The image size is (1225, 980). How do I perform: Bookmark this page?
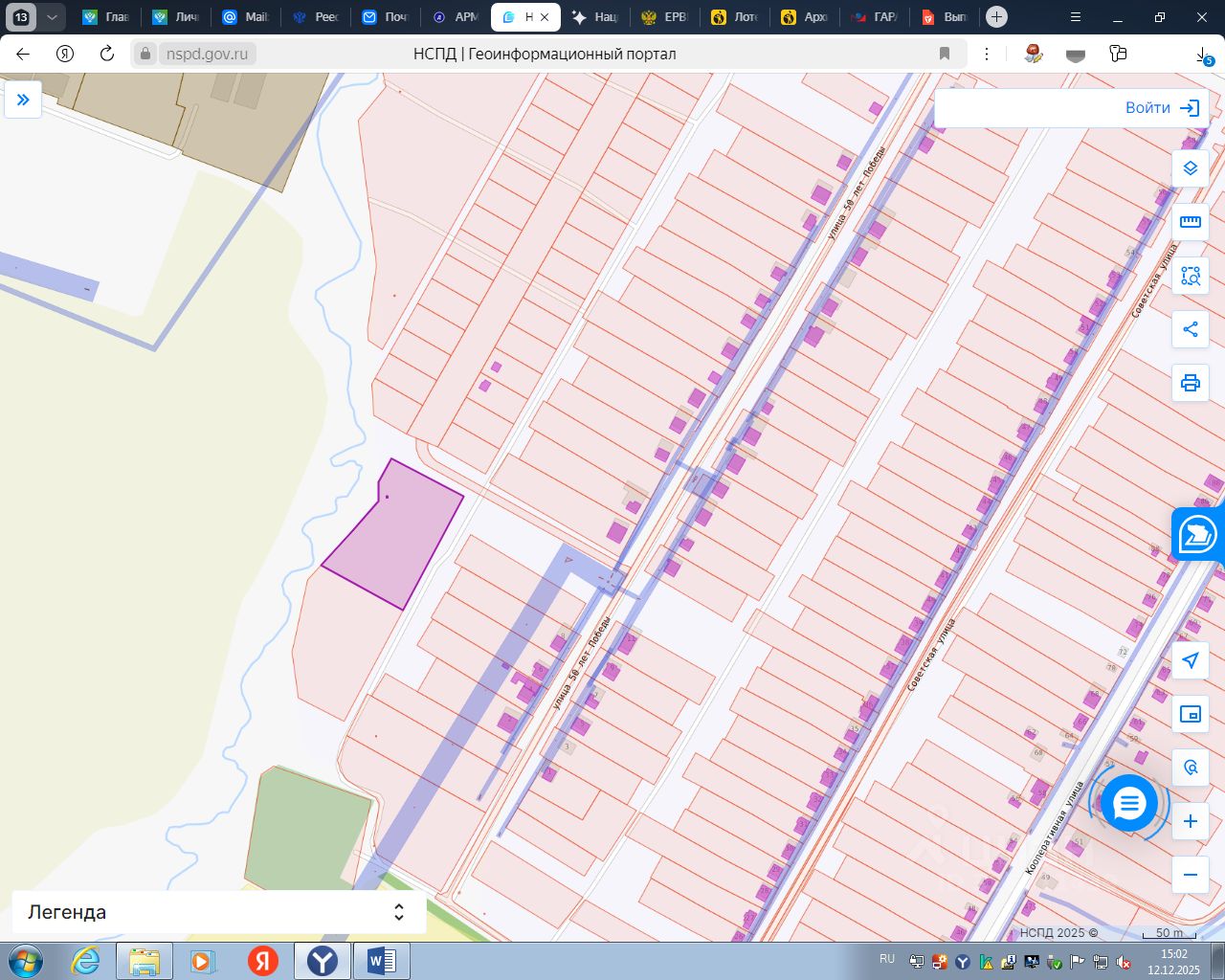[x=945, y=54]
